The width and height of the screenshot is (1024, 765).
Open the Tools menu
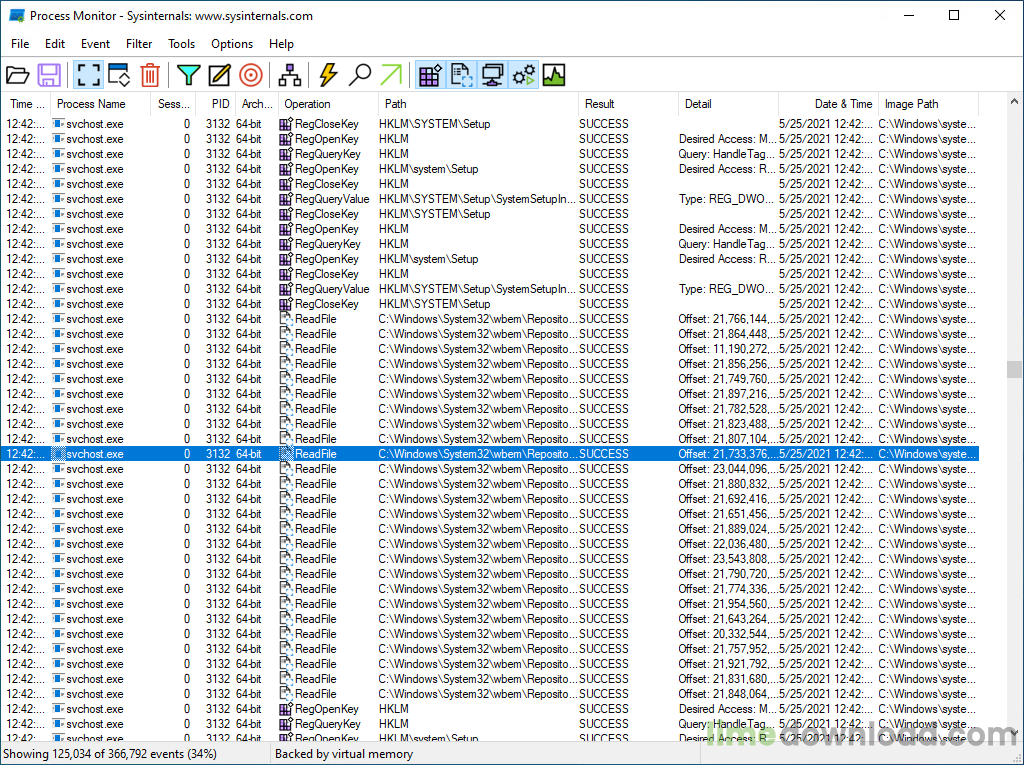point(182,44)
